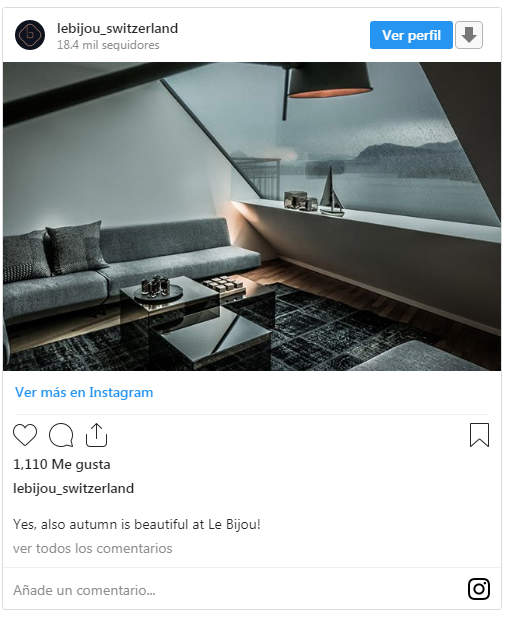Open the profile with Ver perfil button
Viewport: 516px width, 618px height.
[411, 35]
